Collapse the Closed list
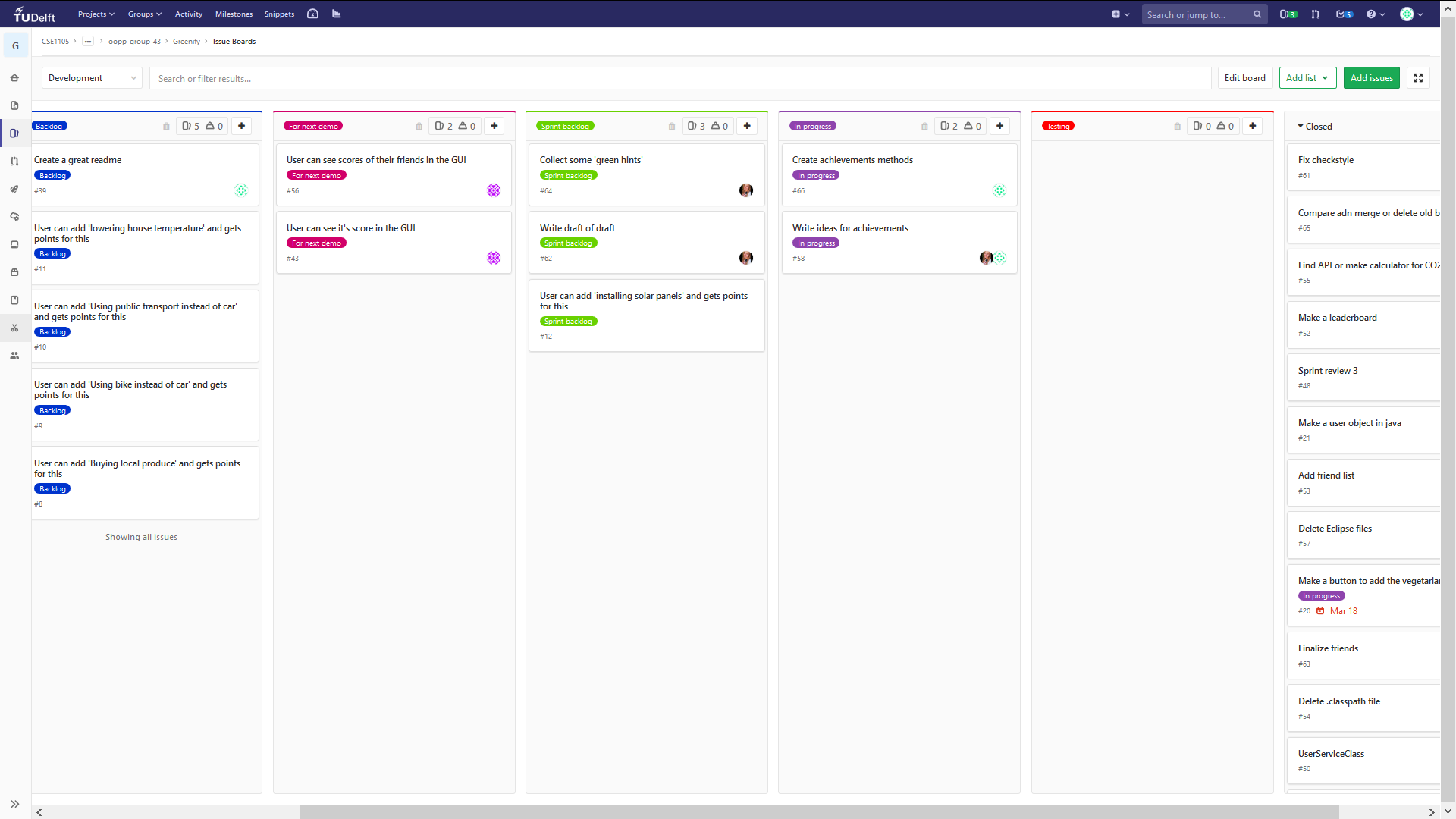This screenshot has height=819, width=1456. [1301, 127]
